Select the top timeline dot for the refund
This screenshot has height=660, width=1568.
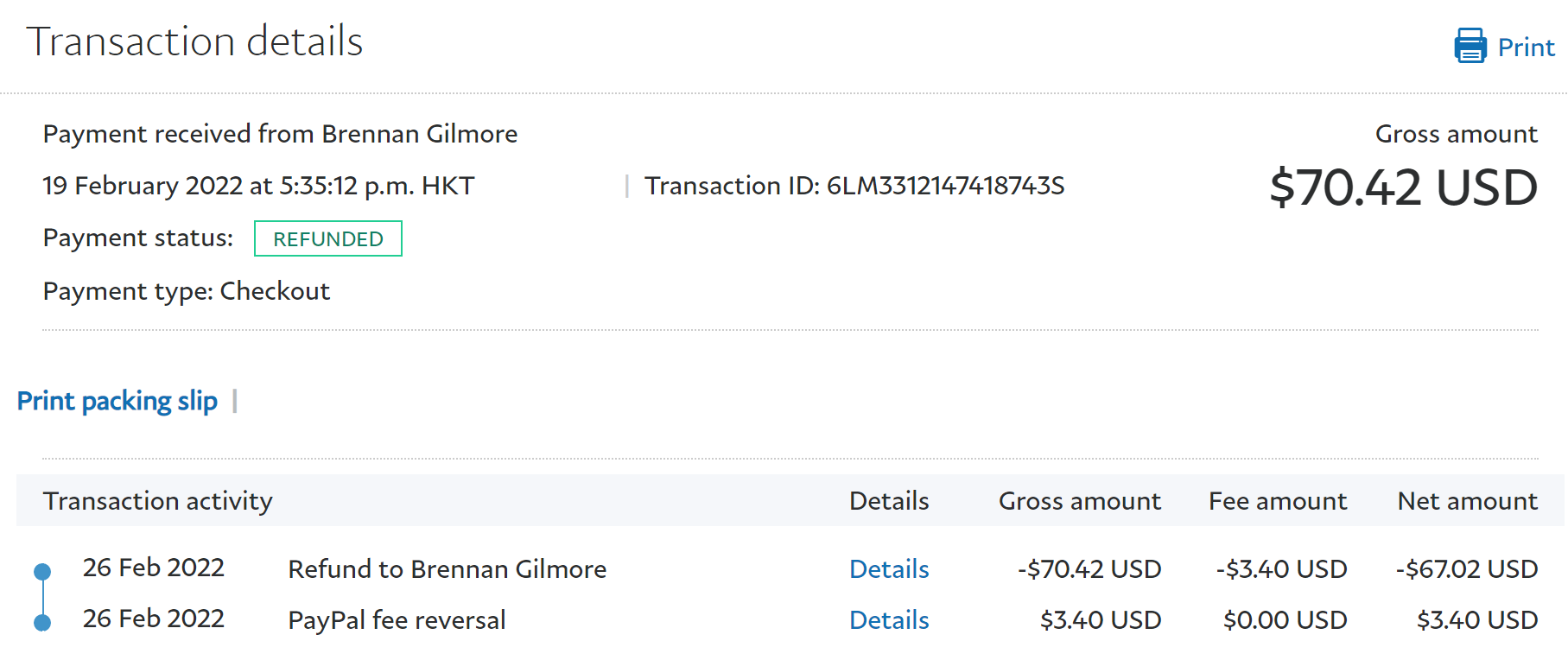coord(42,571)
